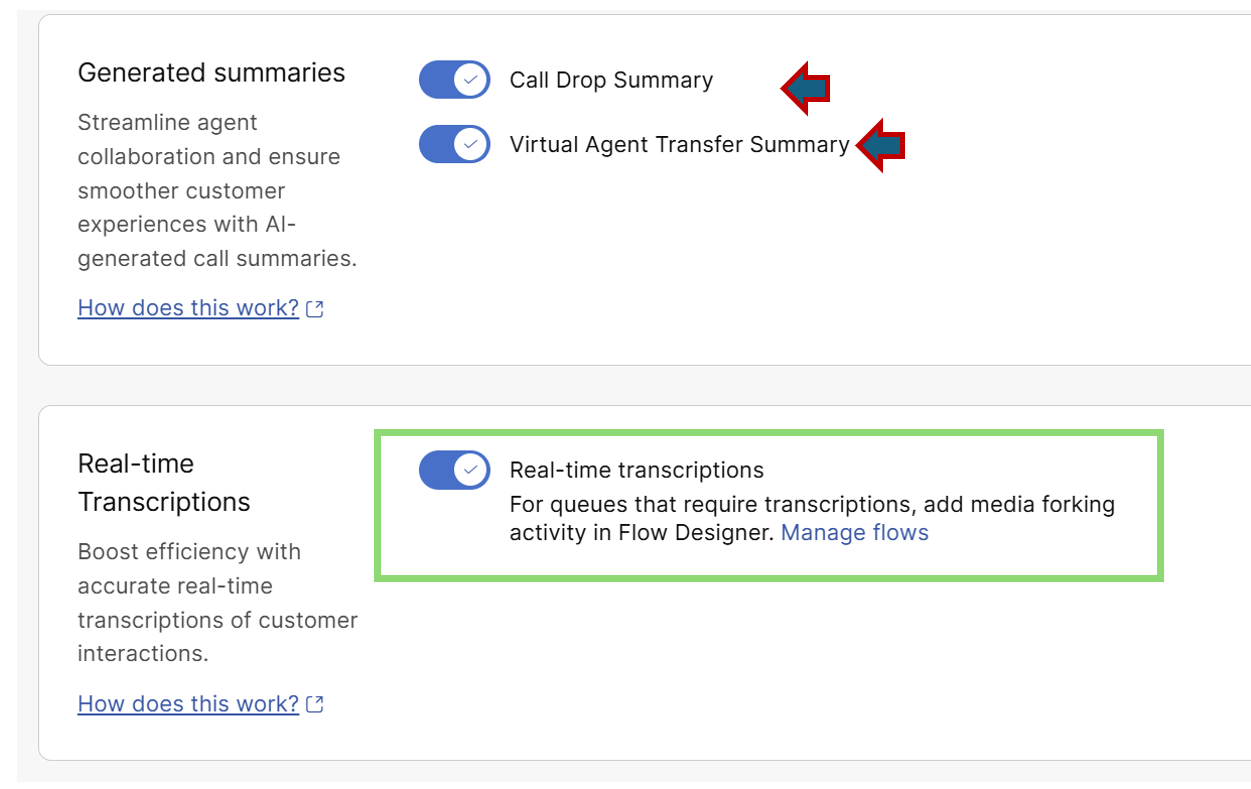The width and height of the screenshot is (1251, 789).
Task: Click red arrow beside Call Drop Summary
Action: (806, 89)
